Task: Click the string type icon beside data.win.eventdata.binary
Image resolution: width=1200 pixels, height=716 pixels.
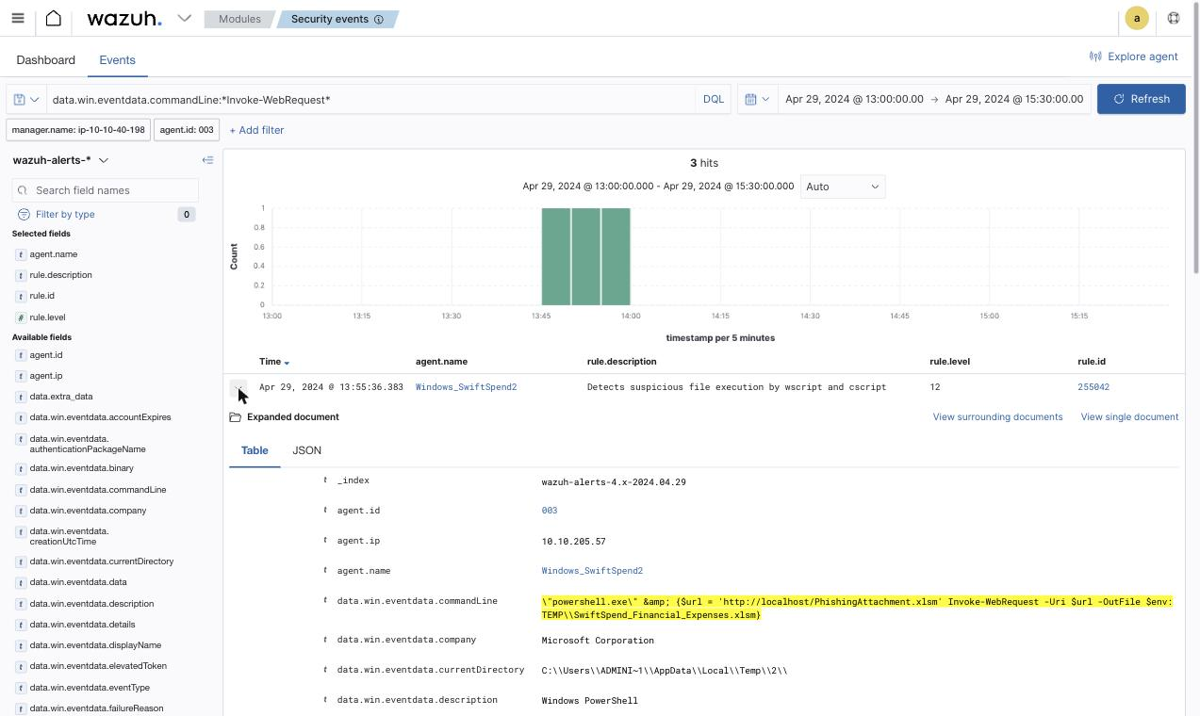Action: [21, 469]
